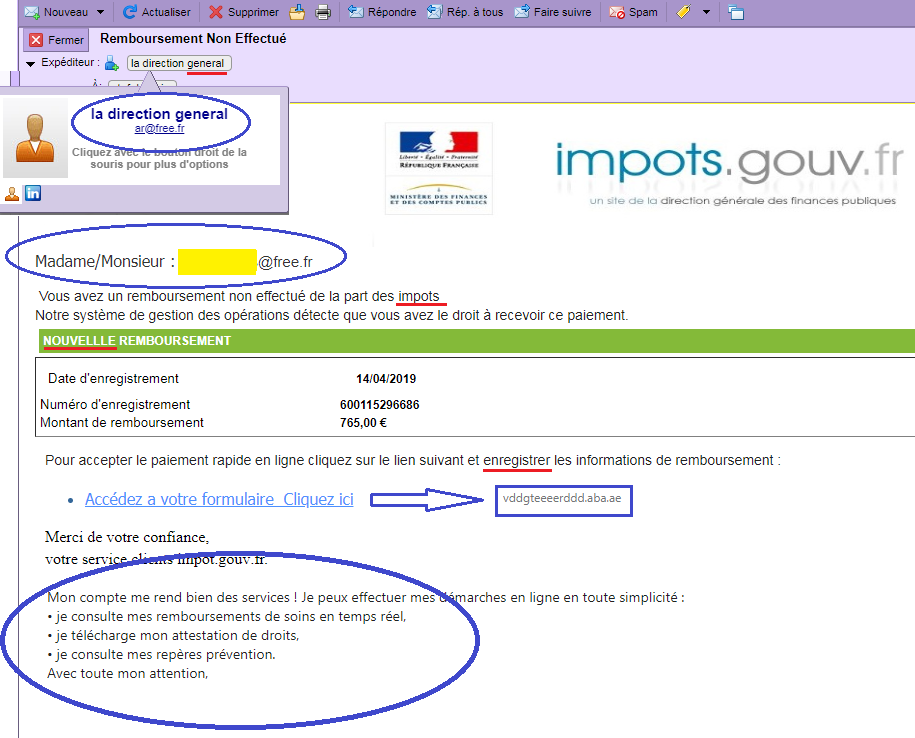Click 'Montant de remboursement' label

[x=122, y=422]
